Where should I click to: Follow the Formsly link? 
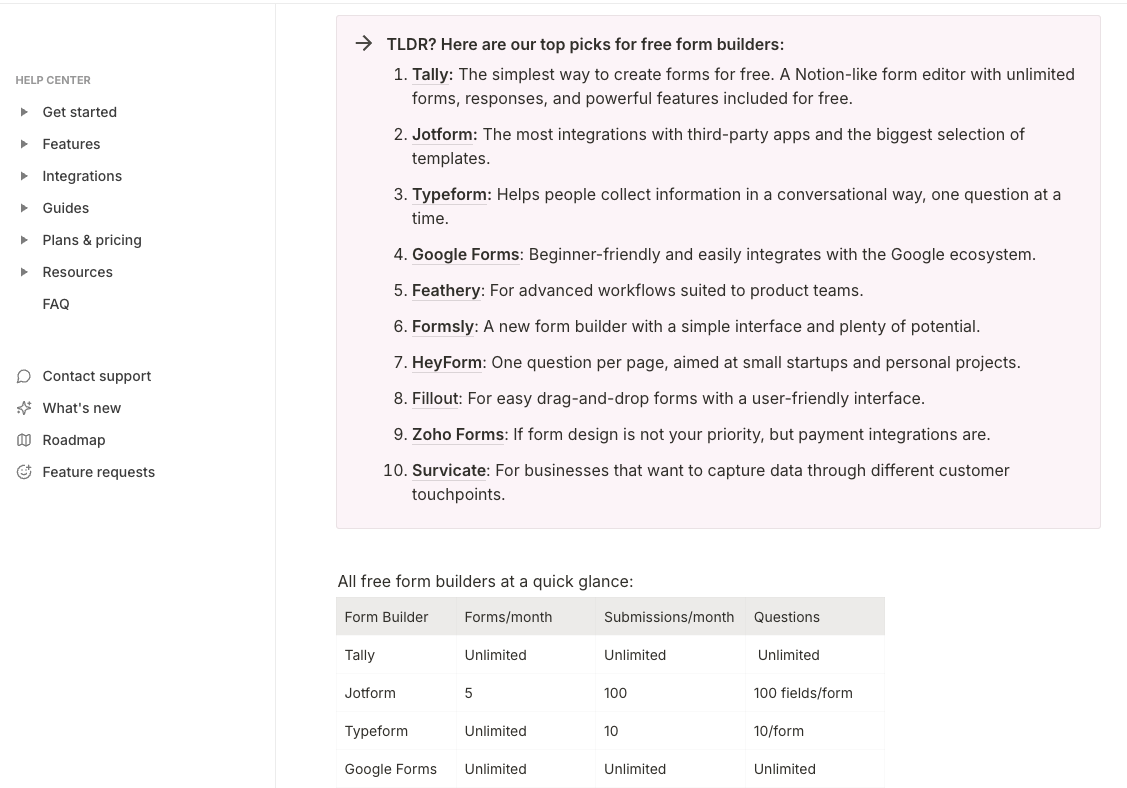443,326
